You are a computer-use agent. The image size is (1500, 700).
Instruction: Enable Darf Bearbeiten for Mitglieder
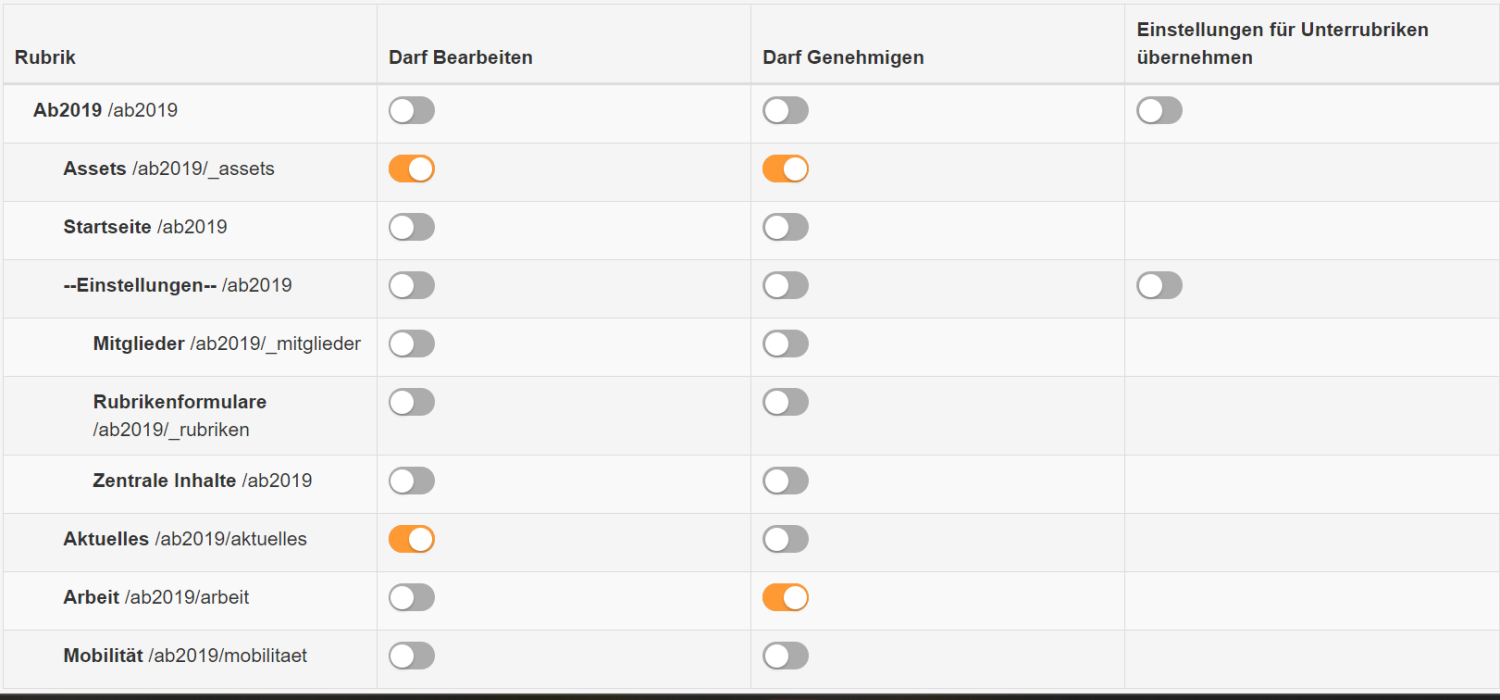[x=412, y=344]
